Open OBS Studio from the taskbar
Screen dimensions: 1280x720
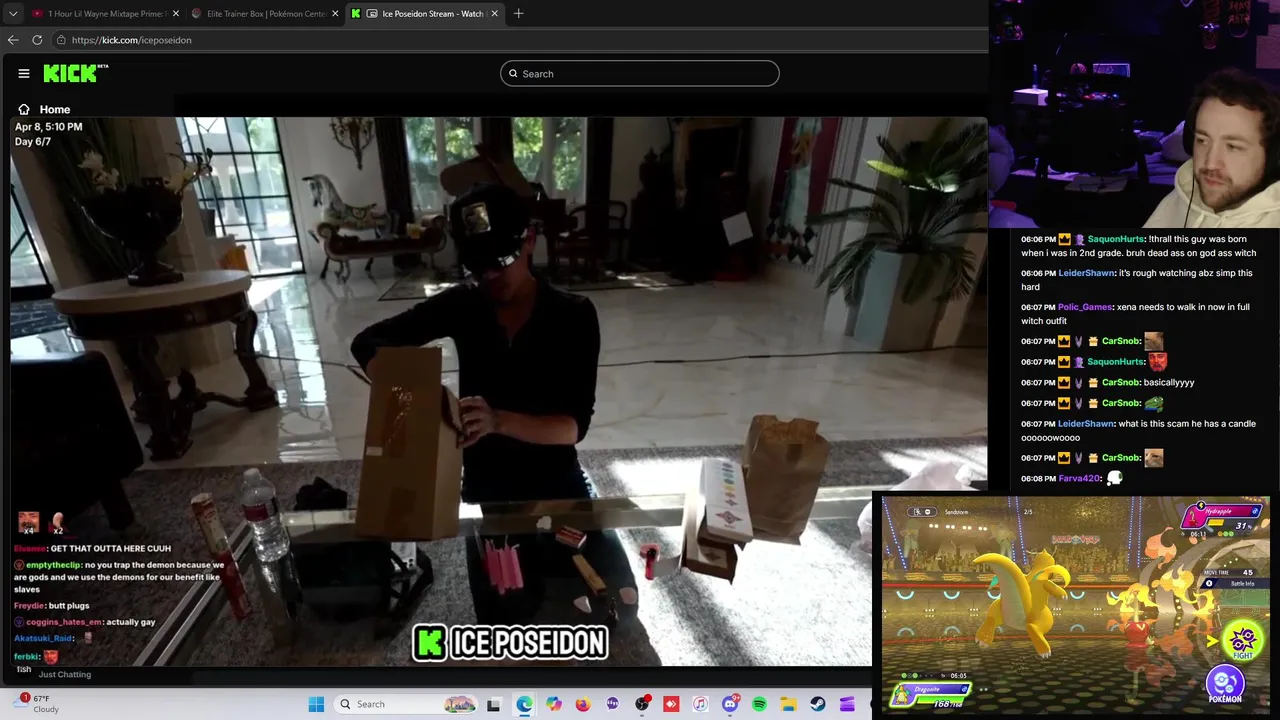click(x=642, y=704)
